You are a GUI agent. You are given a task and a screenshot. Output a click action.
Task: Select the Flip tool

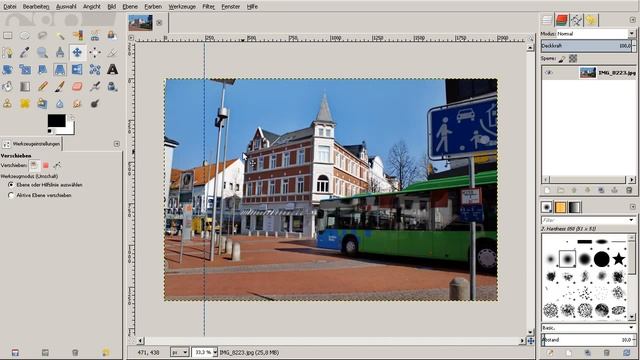[x=77, y=70]
